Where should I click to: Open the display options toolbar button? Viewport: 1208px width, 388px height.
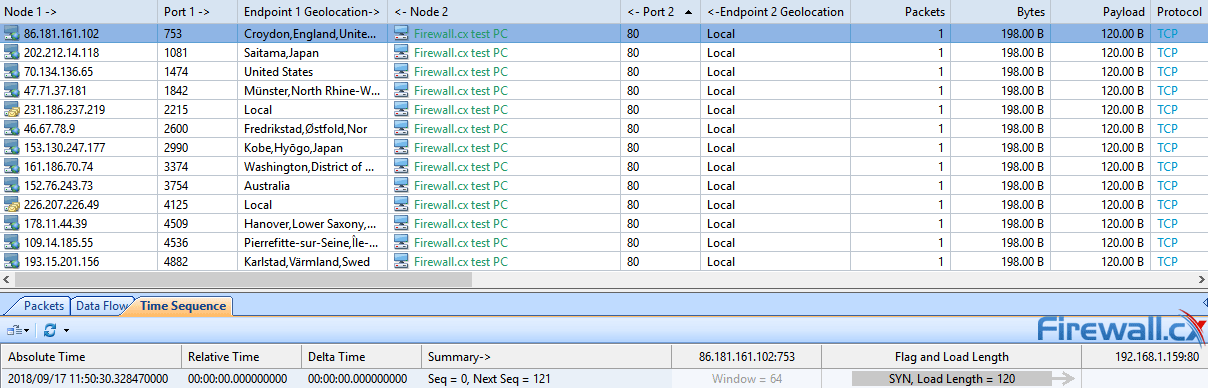click(x=18, y=330)
